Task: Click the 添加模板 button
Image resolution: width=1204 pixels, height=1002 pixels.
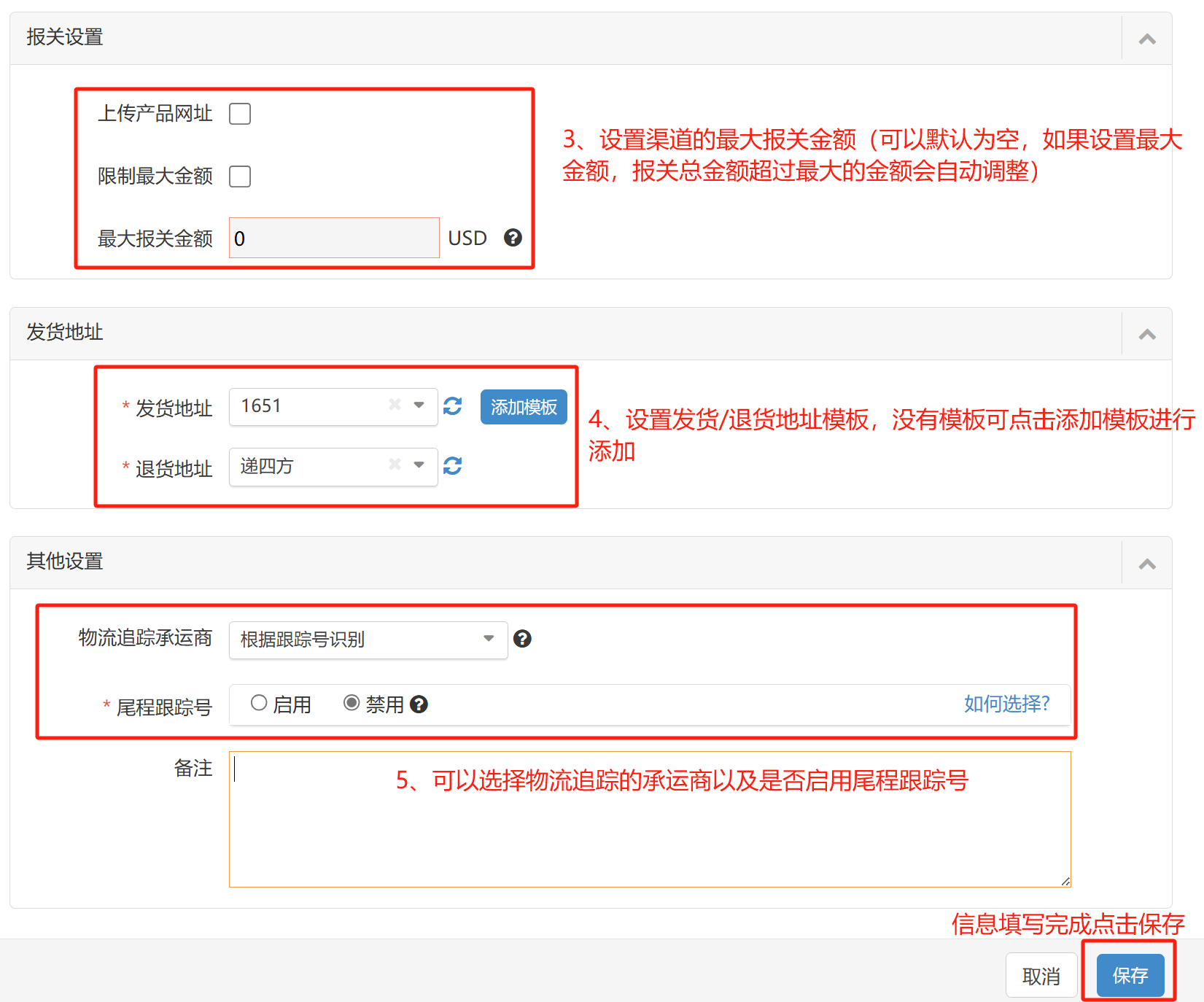Action: click(523, 407)
